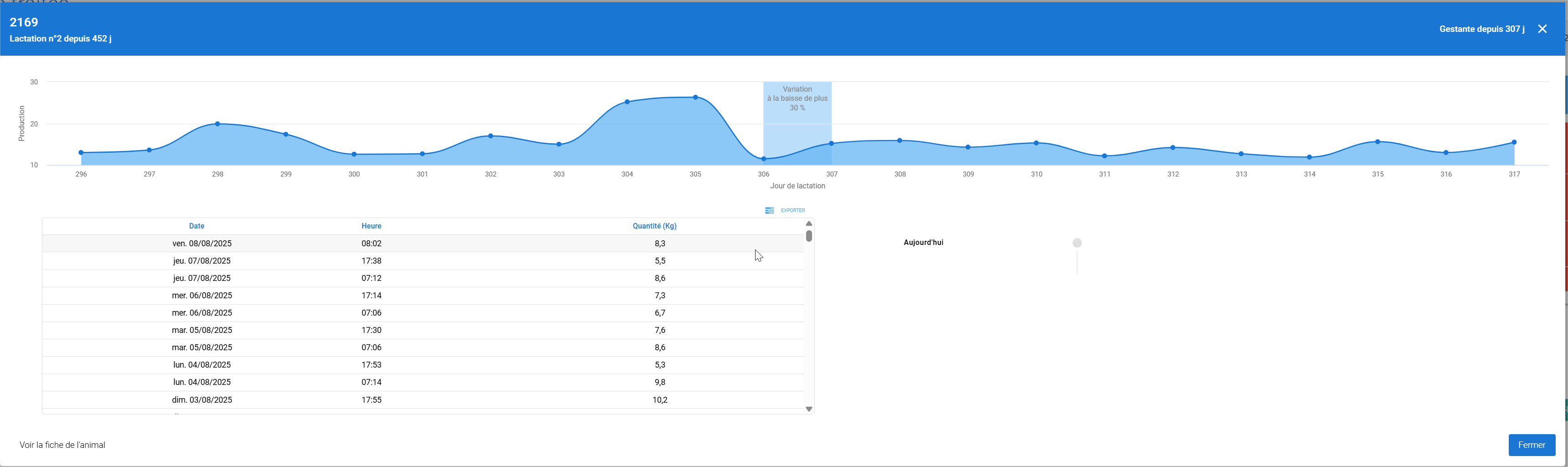
Task: Click the table scrollbar thumb
Action: [x=809, y=236]
